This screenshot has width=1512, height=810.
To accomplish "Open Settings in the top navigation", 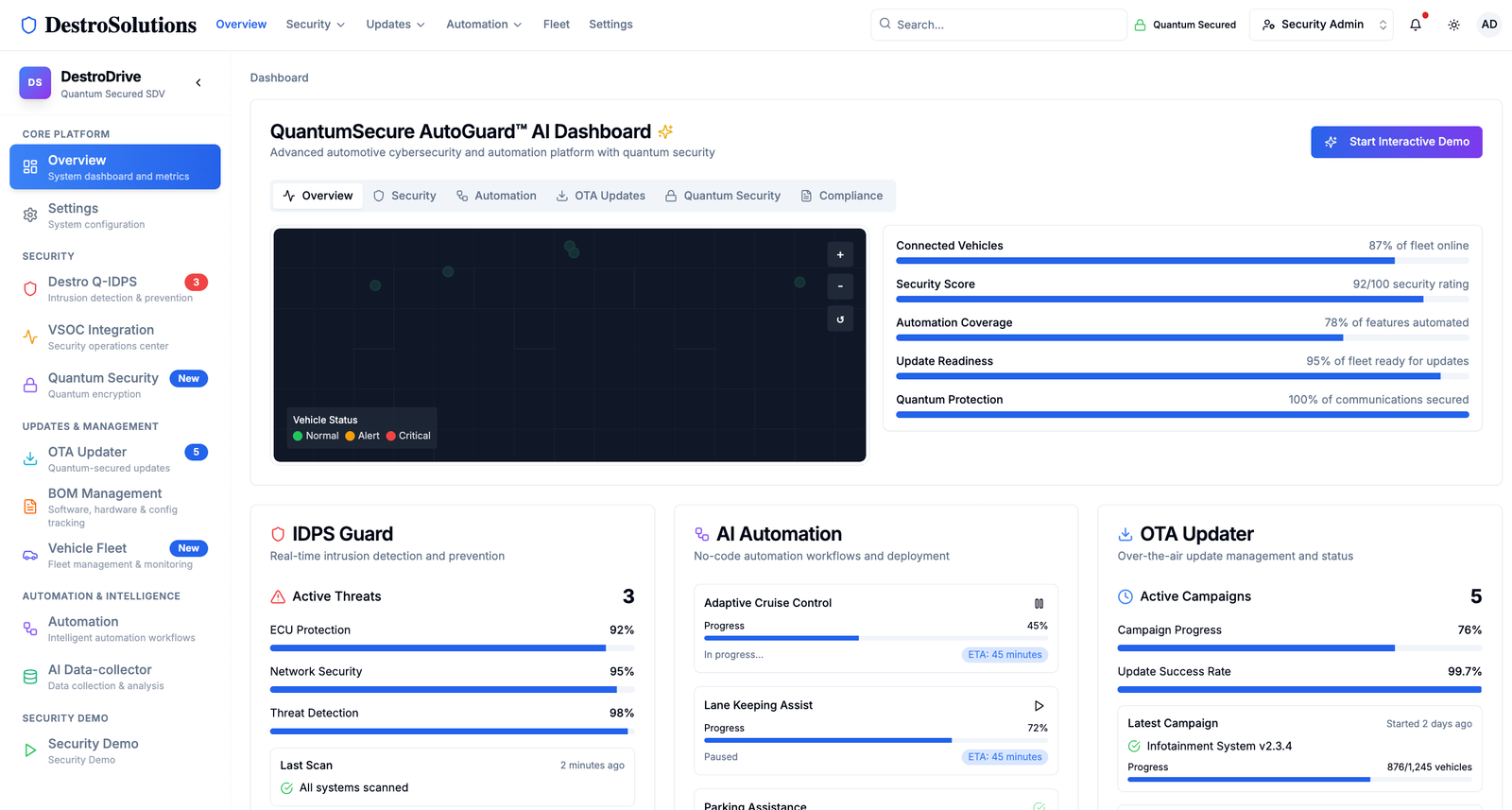I will click(610, 25).
